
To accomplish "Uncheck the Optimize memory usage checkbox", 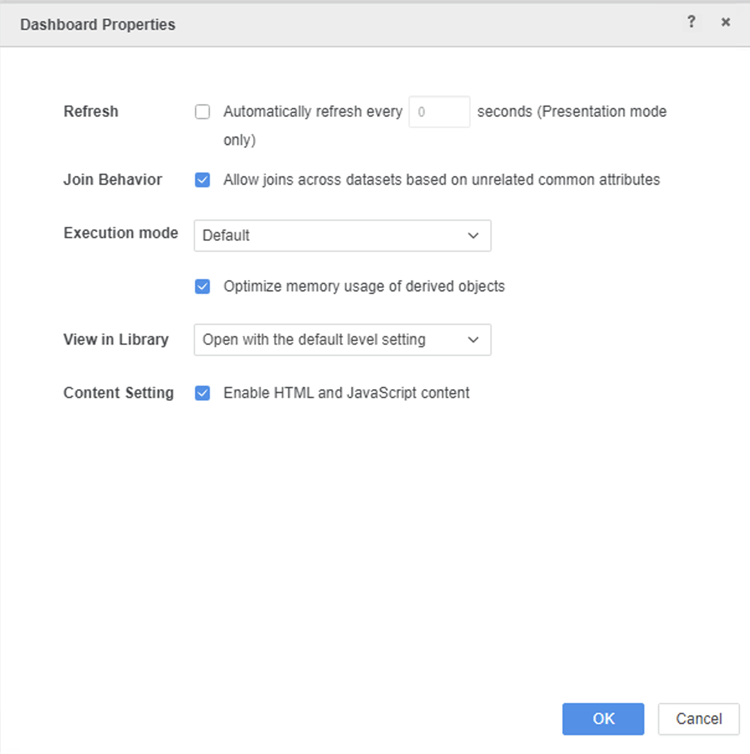I will (x=203, y=286).
